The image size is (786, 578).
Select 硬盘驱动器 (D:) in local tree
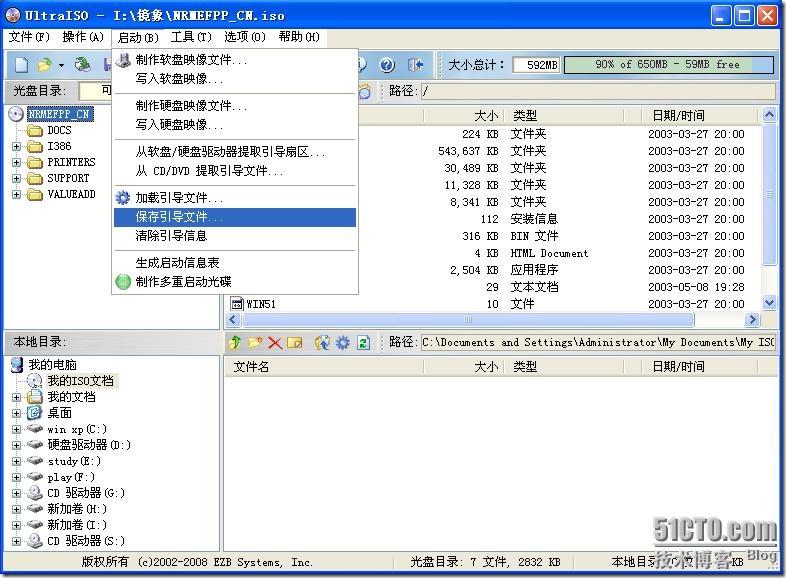[89, 445]
